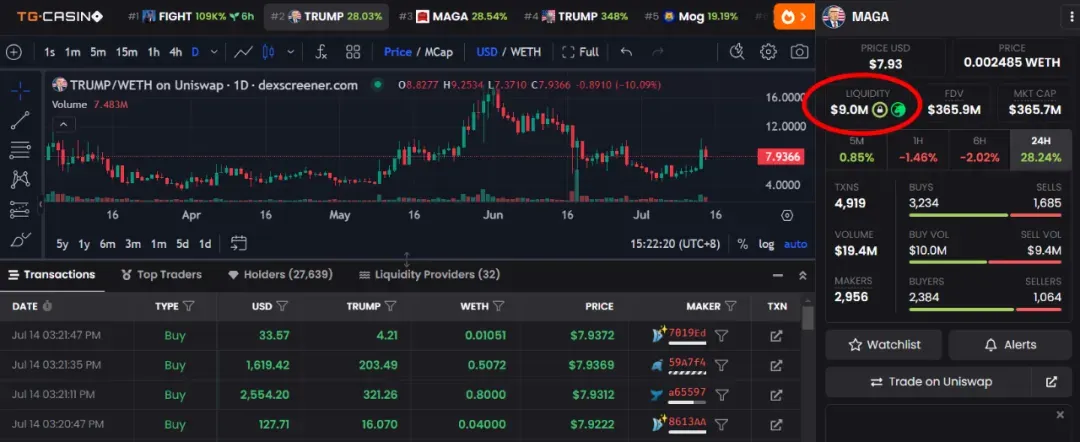
Task: Redo the chart action
Action: [x=658, y=52]
